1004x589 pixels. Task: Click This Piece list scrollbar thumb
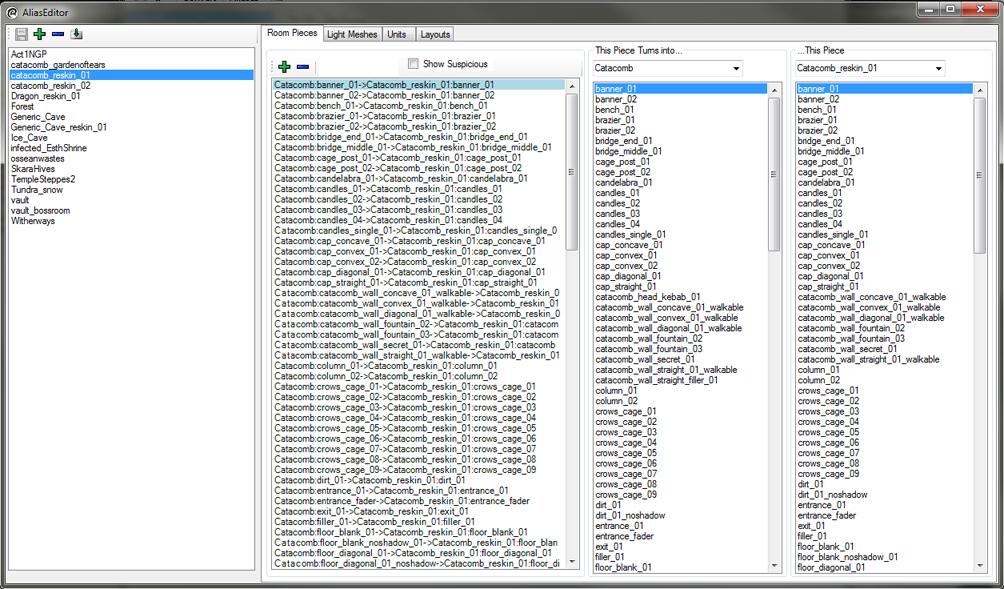point(980,175)
